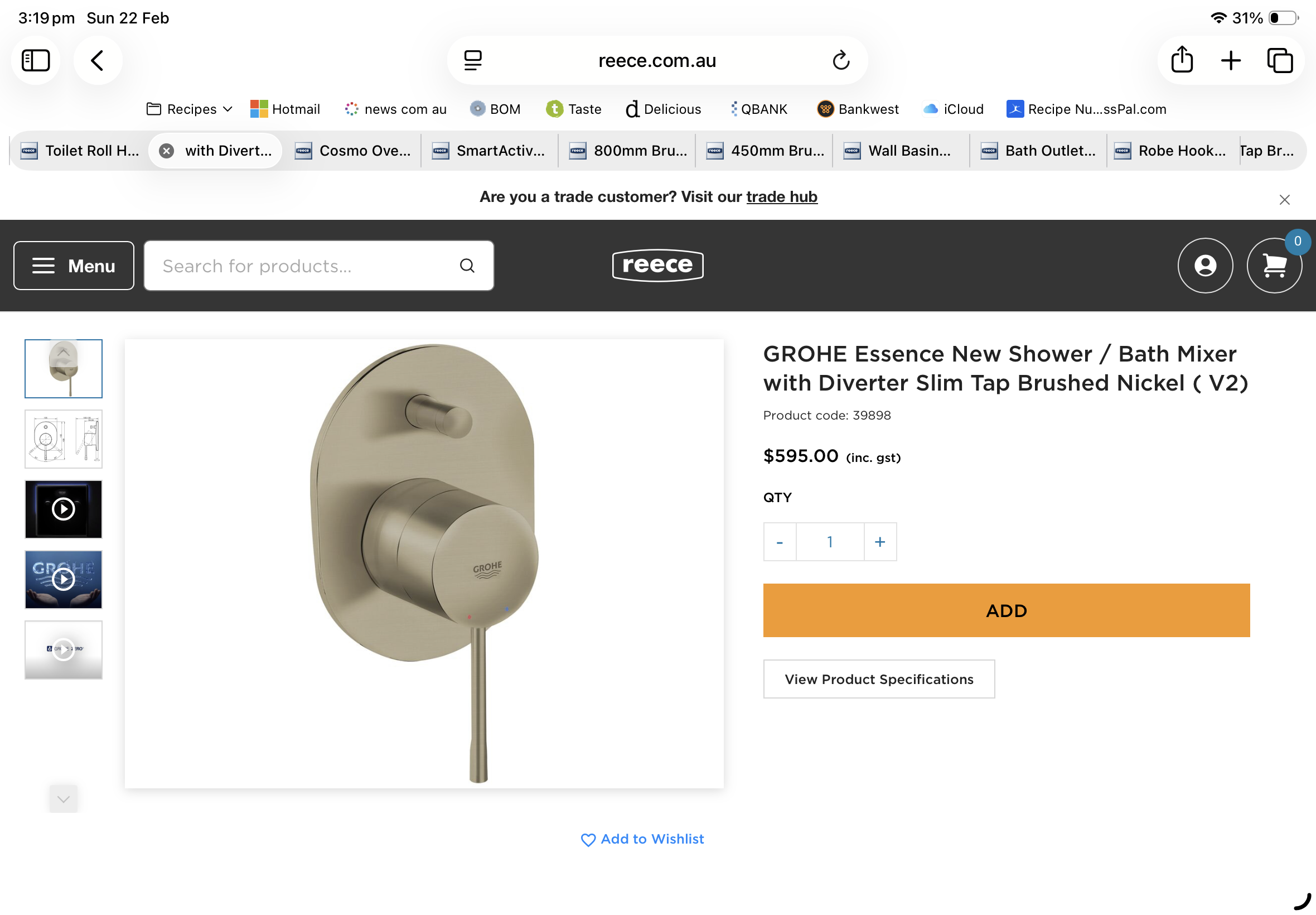
Task: Open the shopping cart icon
Action: click(1274, 266)
